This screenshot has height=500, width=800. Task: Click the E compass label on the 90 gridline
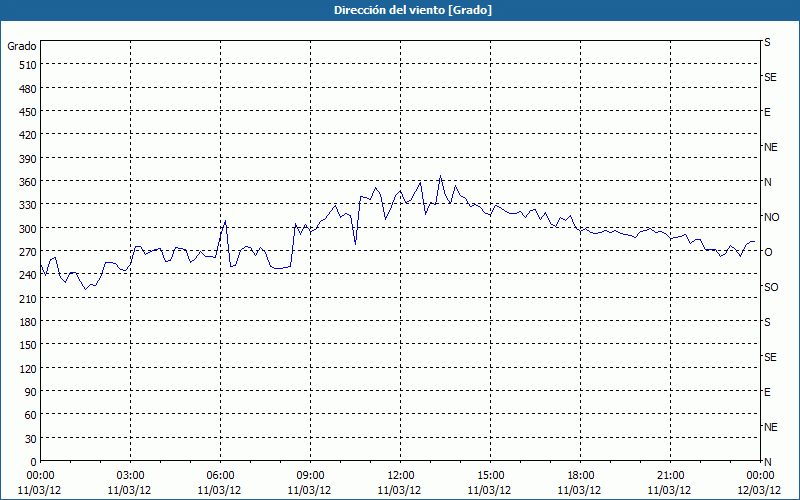(767, 392)
